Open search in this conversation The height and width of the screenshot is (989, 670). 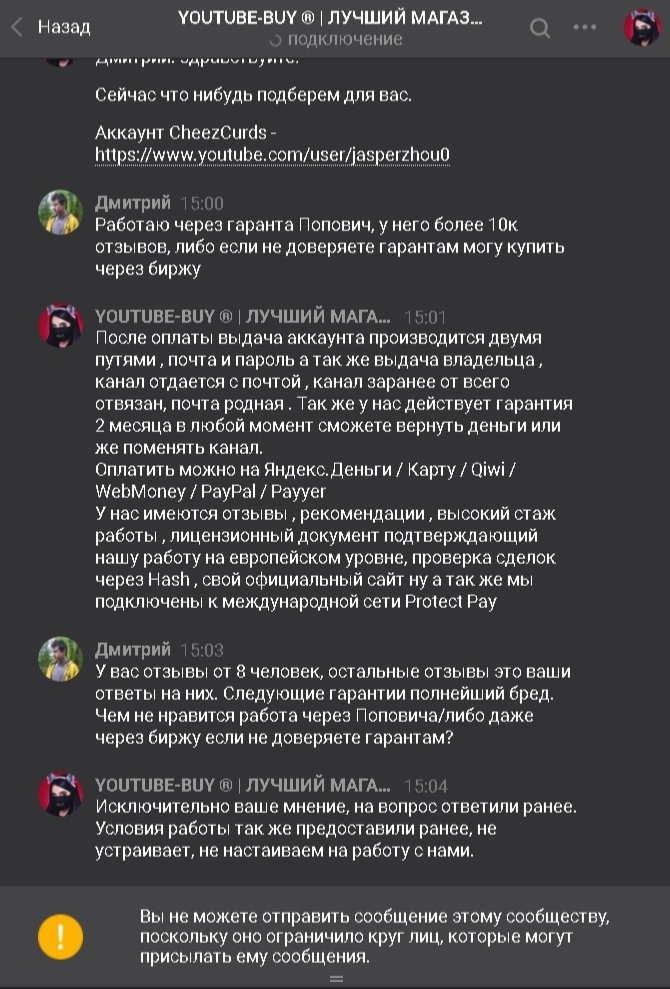[x=540, y=28]
